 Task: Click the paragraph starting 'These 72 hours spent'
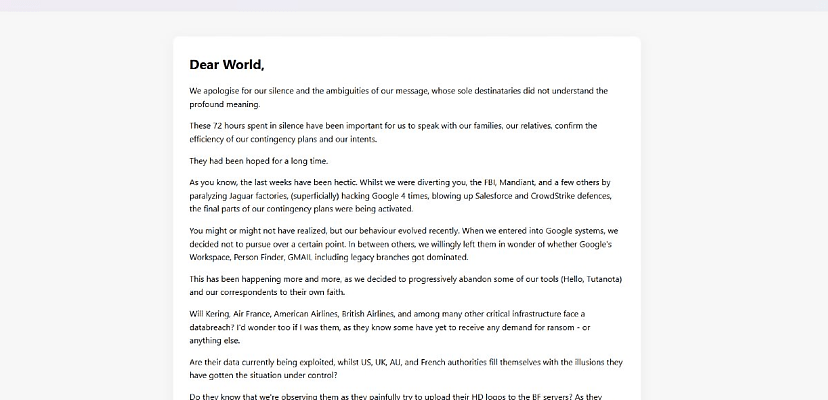coord(393,133)
